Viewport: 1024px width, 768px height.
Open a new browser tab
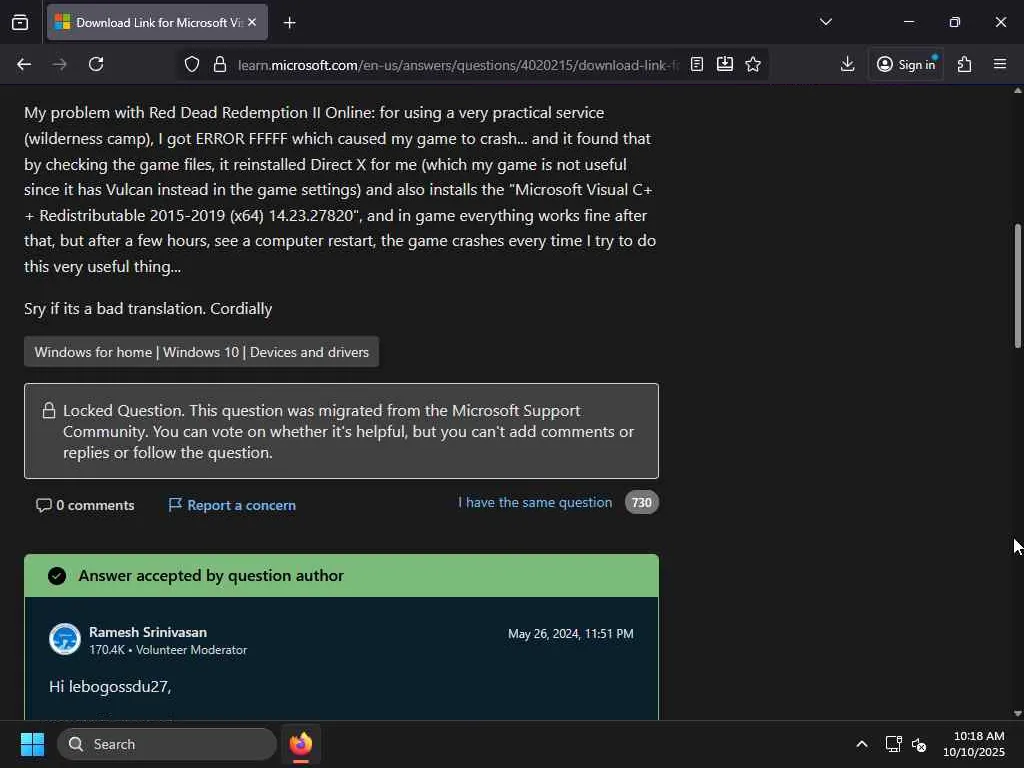[289, 23]
